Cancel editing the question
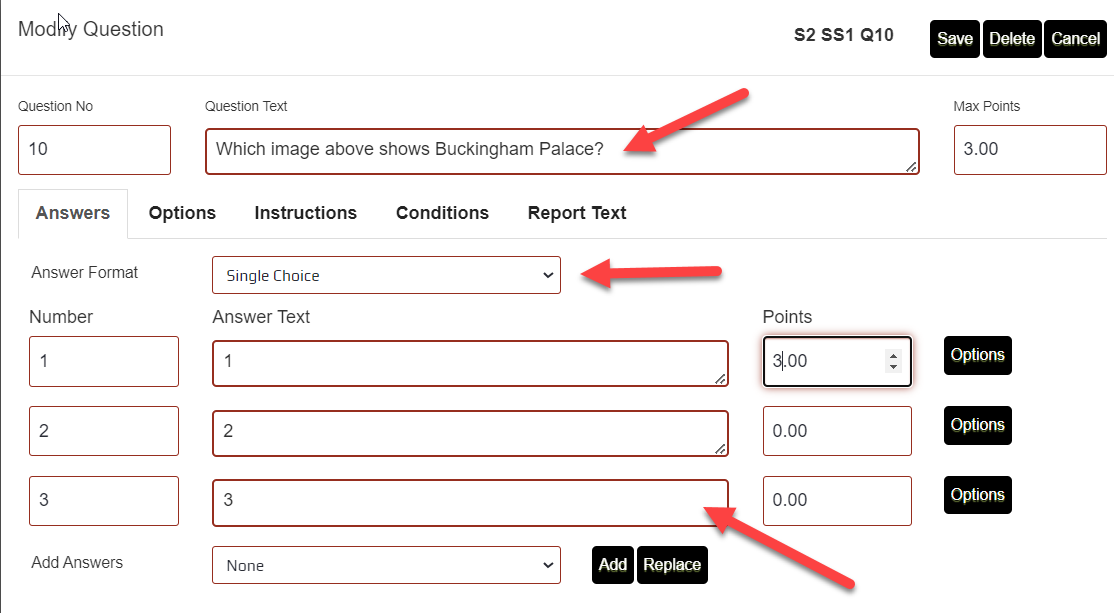Image resolution: width=1114 pixels, height=613 pixels. [1075, 38]
